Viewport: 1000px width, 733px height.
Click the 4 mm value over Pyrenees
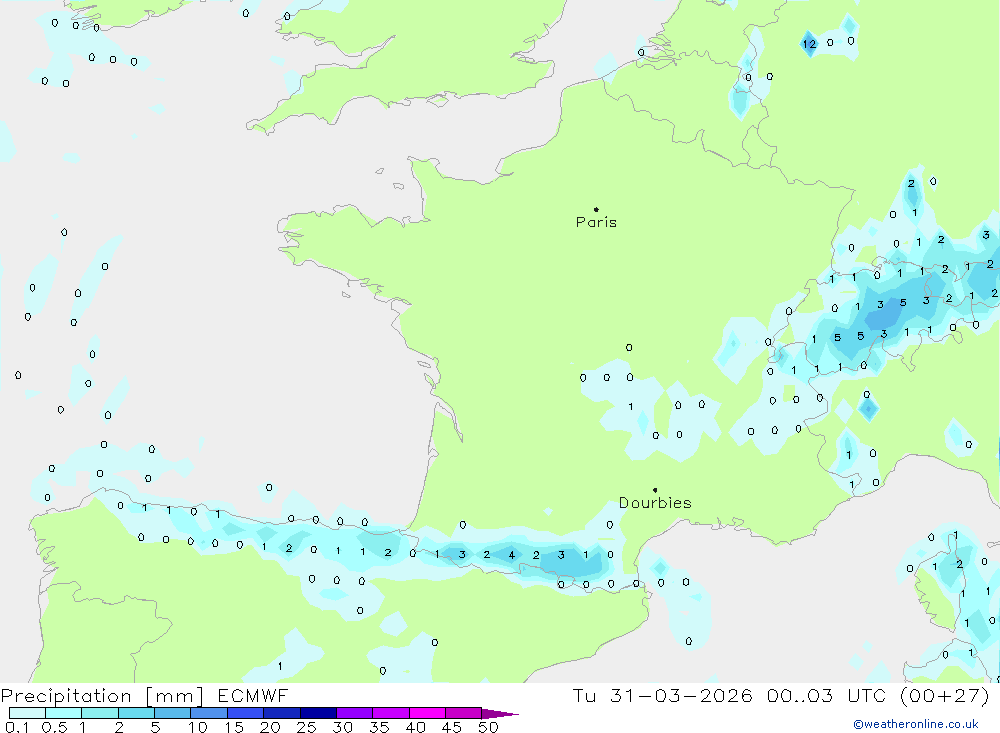tap(511, 555)
